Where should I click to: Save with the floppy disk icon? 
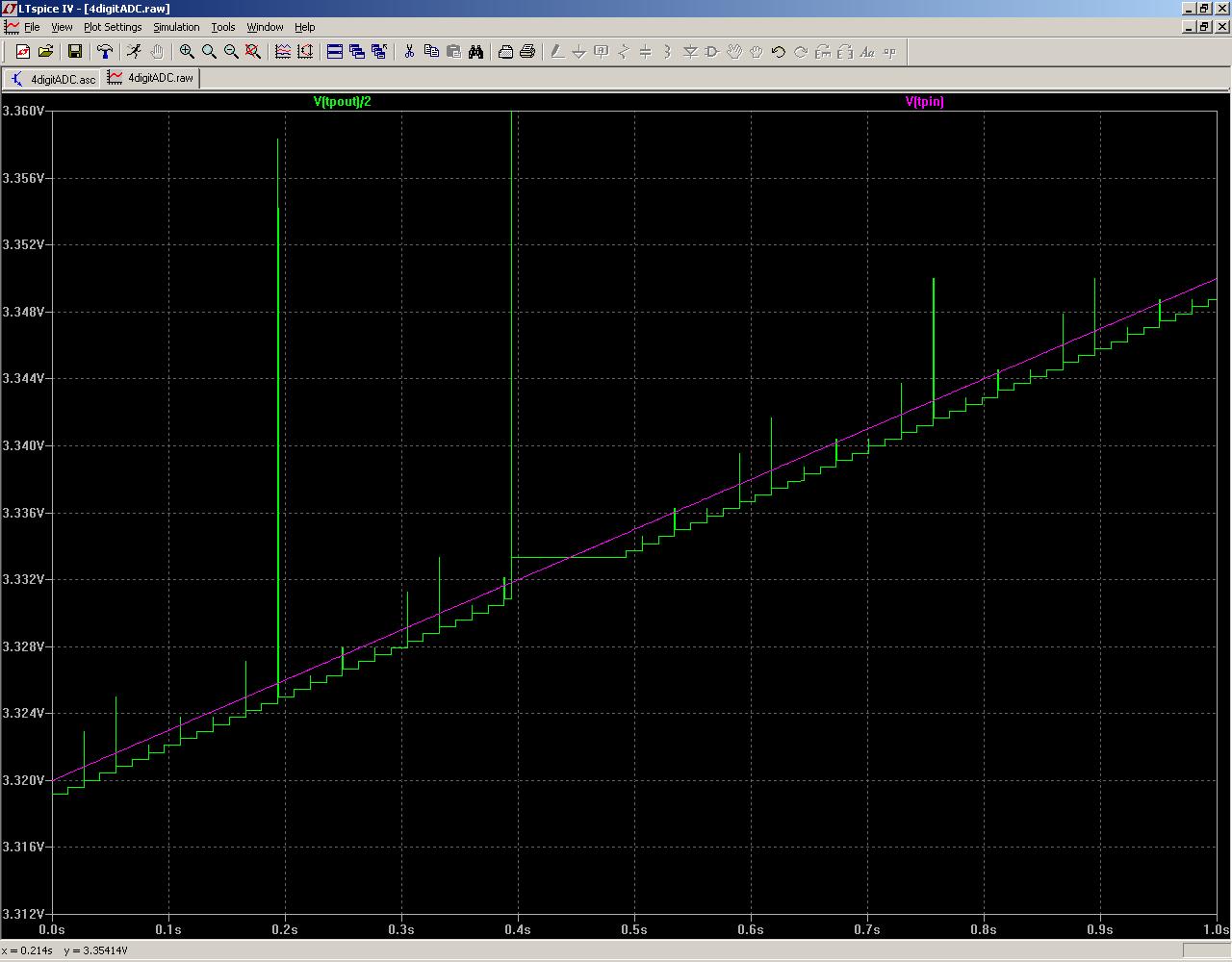coord(75,52)
